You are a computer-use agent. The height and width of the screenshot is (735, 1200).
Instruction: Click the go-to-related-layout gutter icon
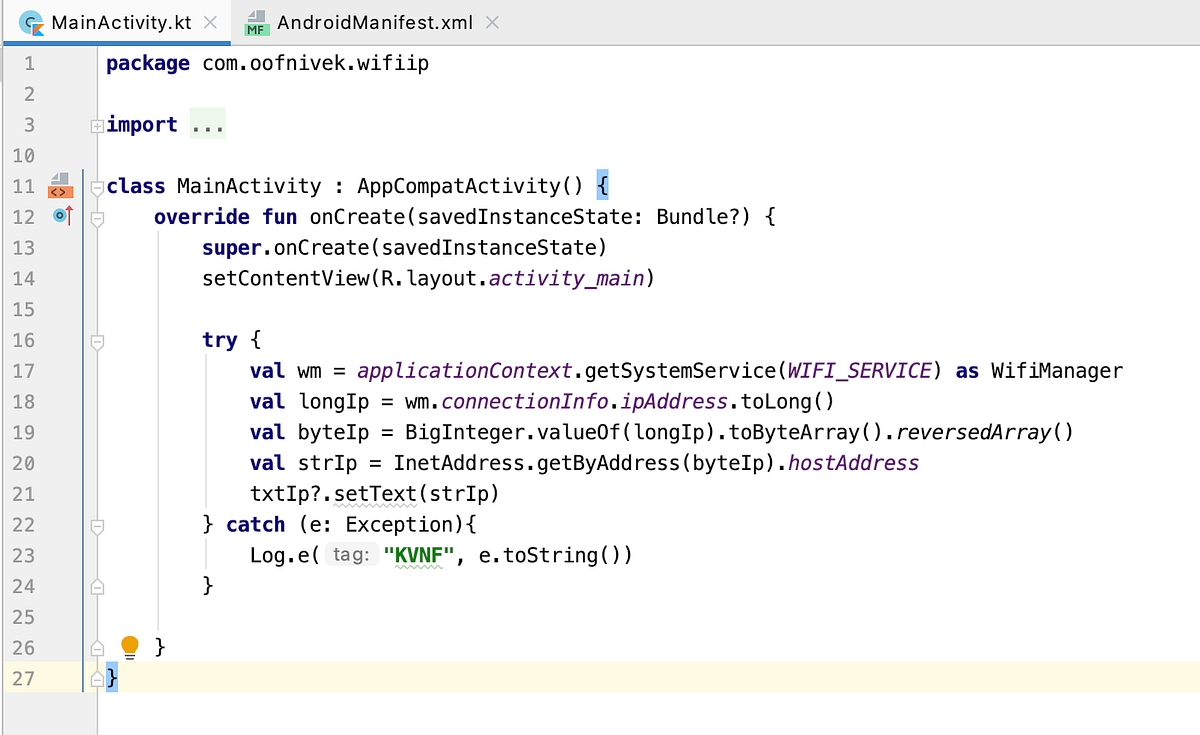pos(60,187)
